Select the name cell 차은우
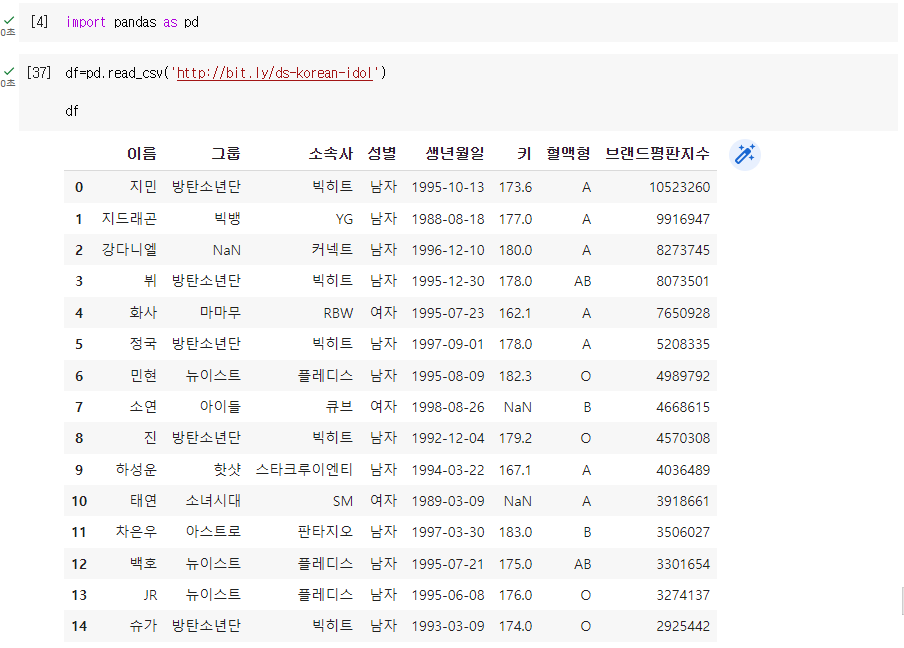This screenshot has height=648, width=904. click(x=136, y=532)
